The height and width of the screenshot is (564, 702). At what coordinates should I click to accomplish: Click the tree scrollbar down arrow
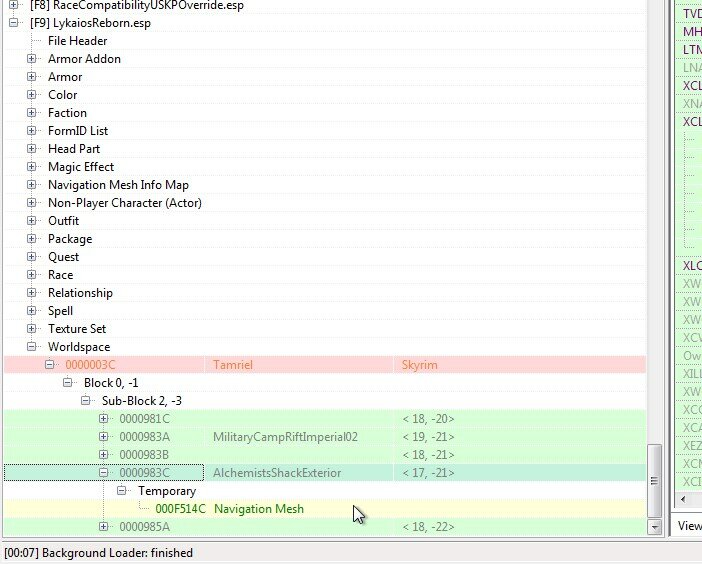coord(655,526)
